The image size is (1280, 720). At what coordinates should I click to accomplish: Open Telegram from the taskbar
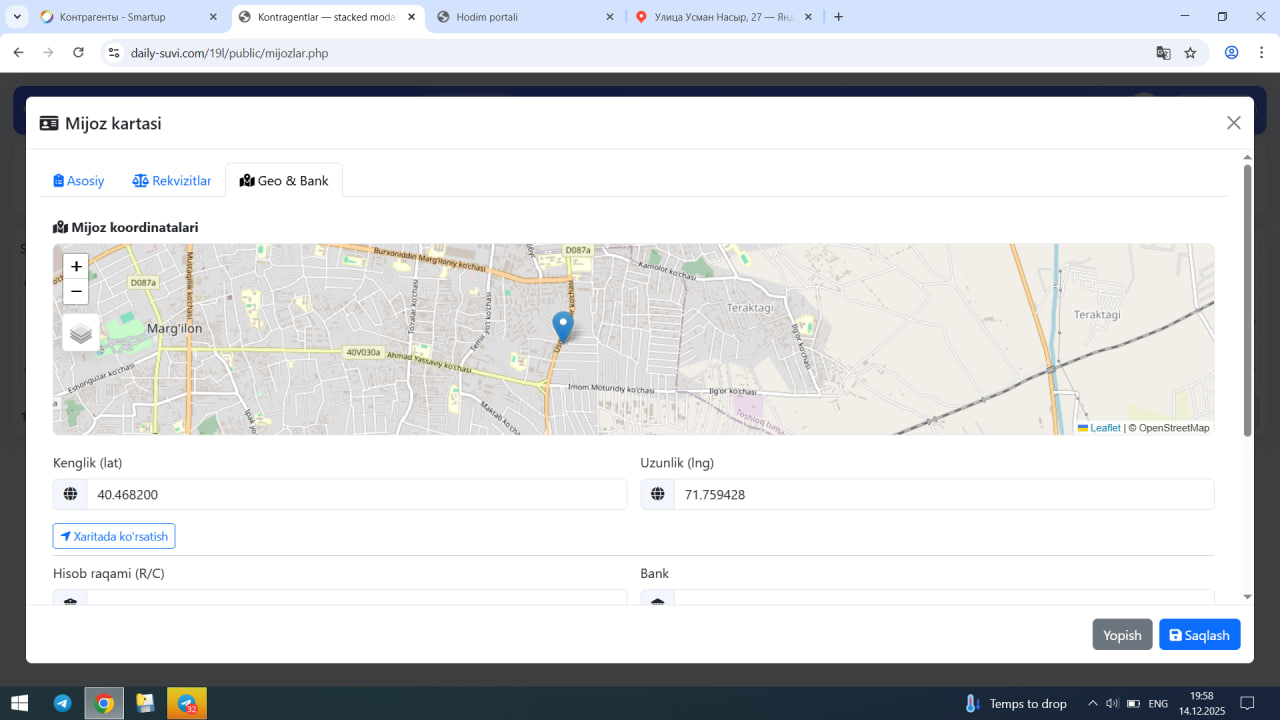[x=62, y=703]
